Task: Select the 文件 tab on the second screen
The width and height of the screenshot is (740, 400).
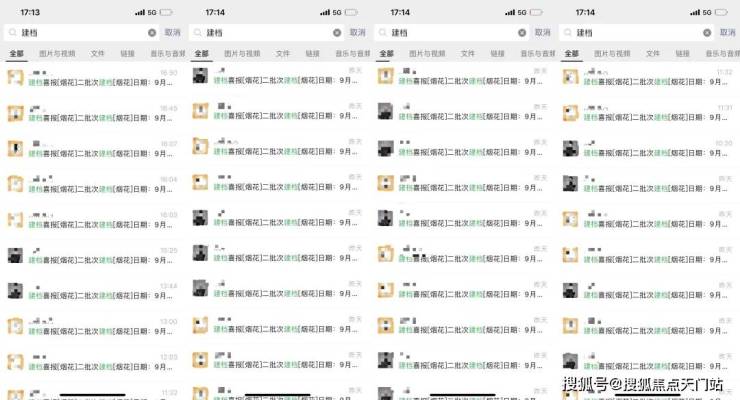Action: (x=282, y=54)
